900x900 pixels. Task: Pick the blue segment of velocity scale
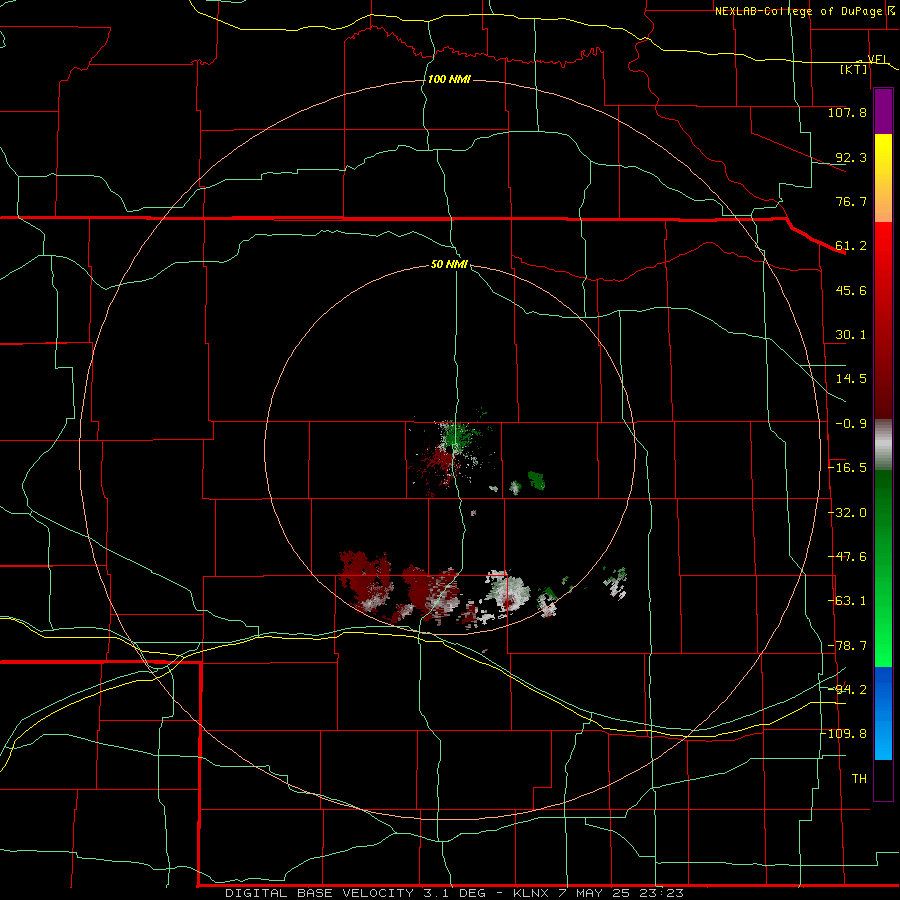pos(883,713)
